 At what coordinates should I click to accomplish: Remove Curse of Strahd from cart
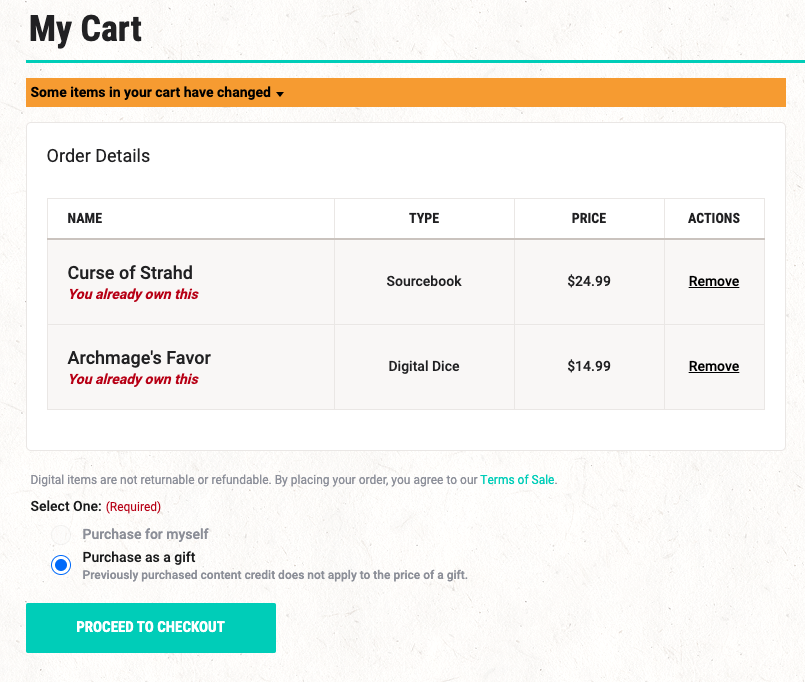coord(714,281)
